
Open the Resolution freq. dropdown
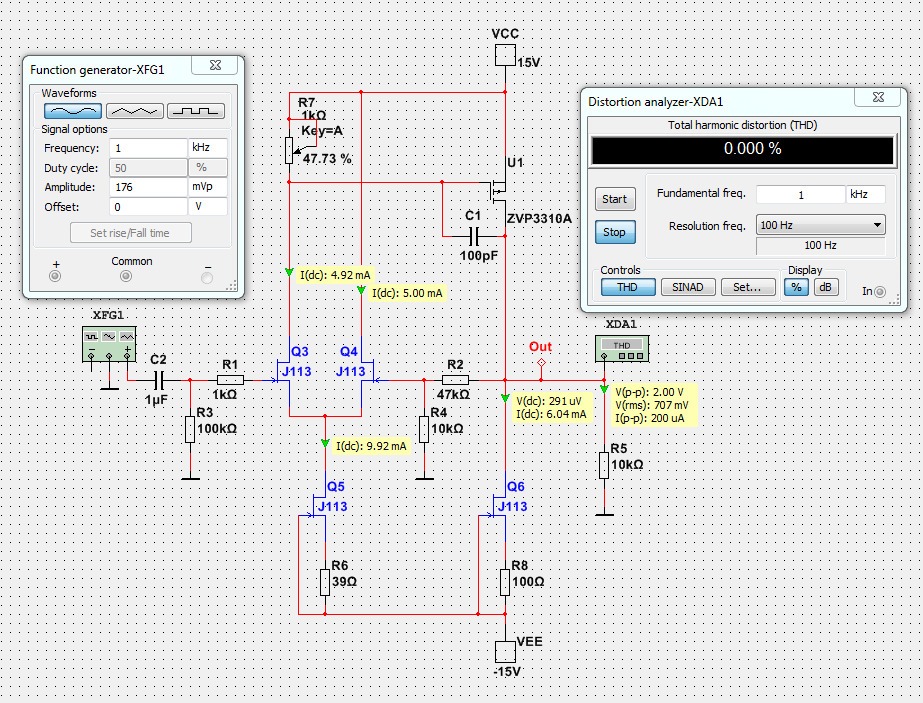coord(821,225)
